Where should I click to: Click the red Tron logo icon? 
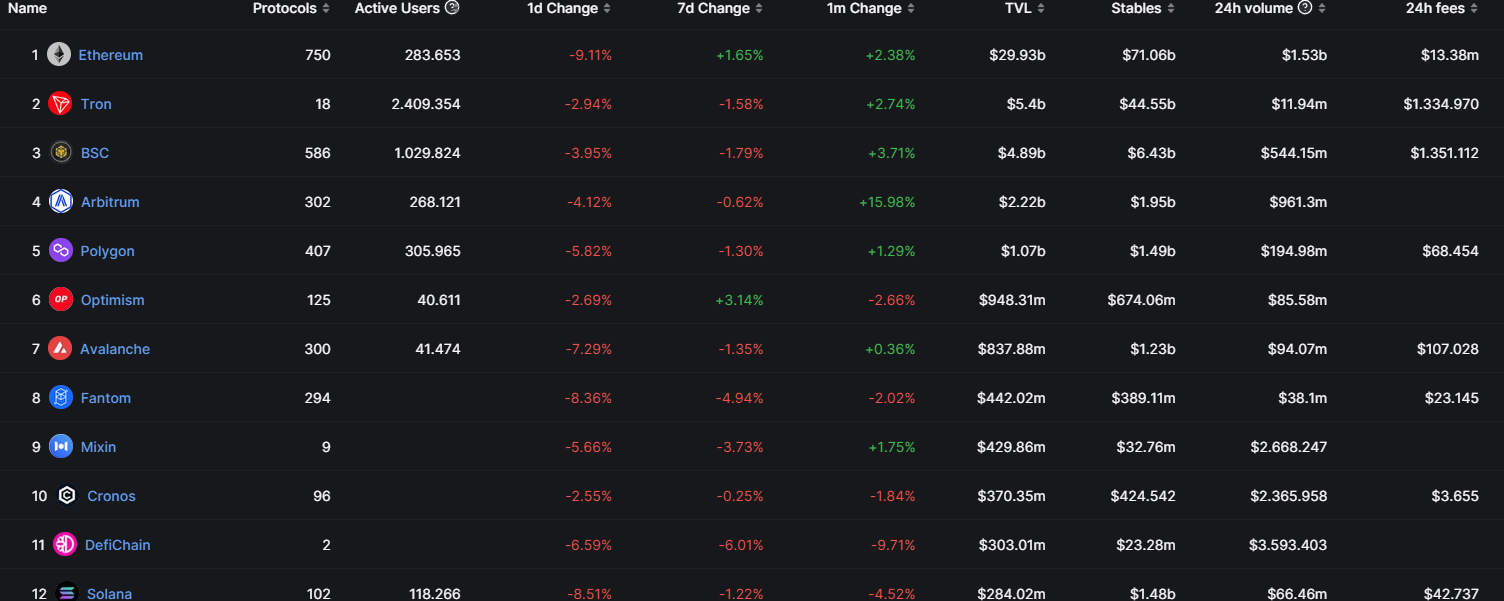60,104
